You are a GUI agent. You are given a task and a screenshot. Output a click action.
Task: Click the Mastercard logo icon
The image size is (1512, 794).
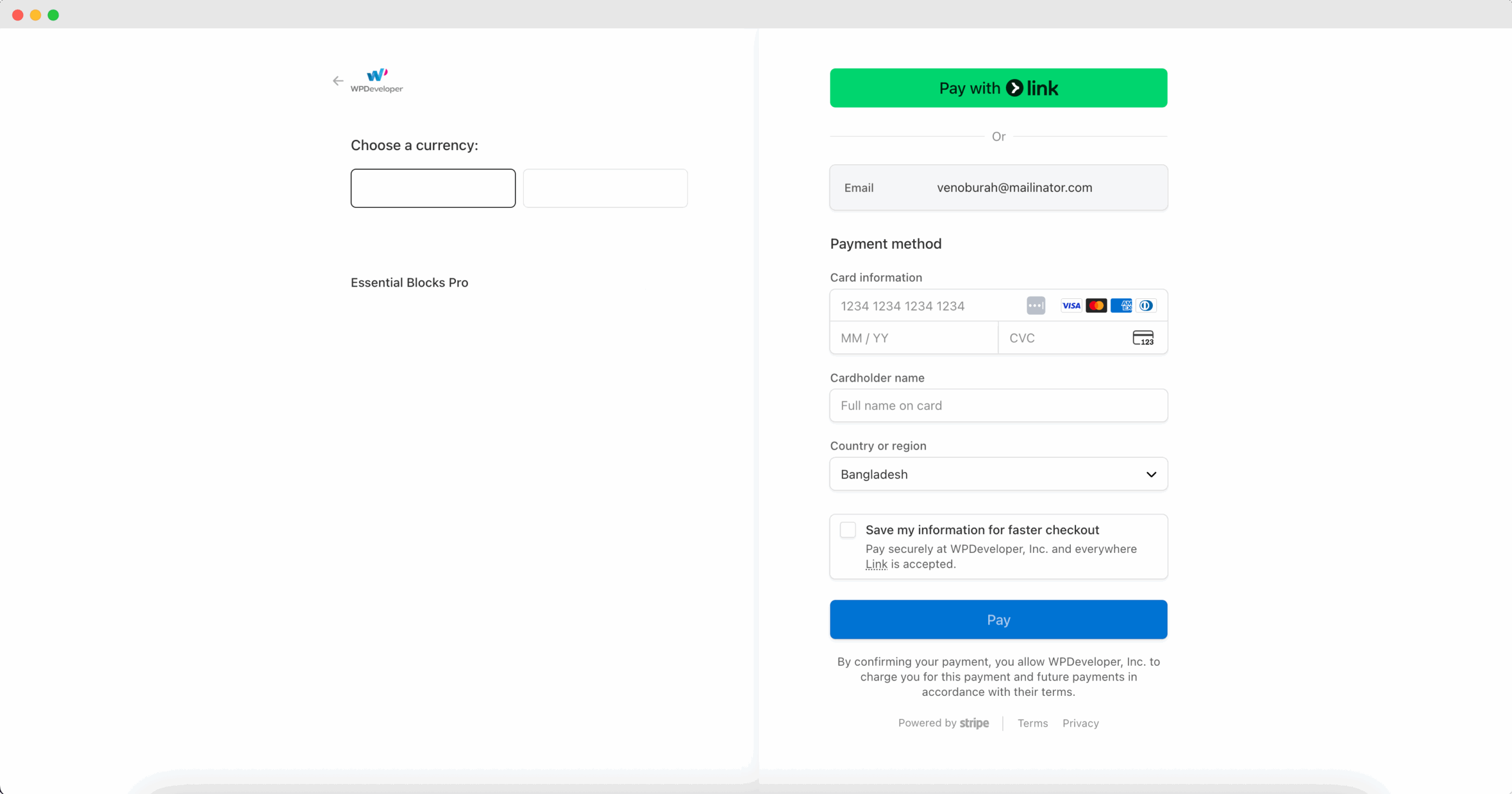[1097, 305]
